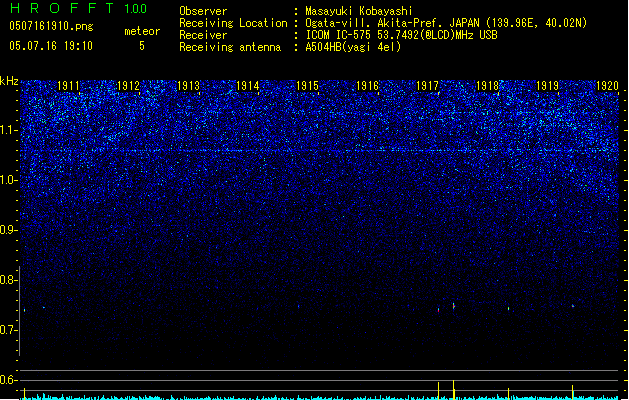Click the Receiving Location field label
Viewport: 629px width, 400px height.
tap(233, 23)
